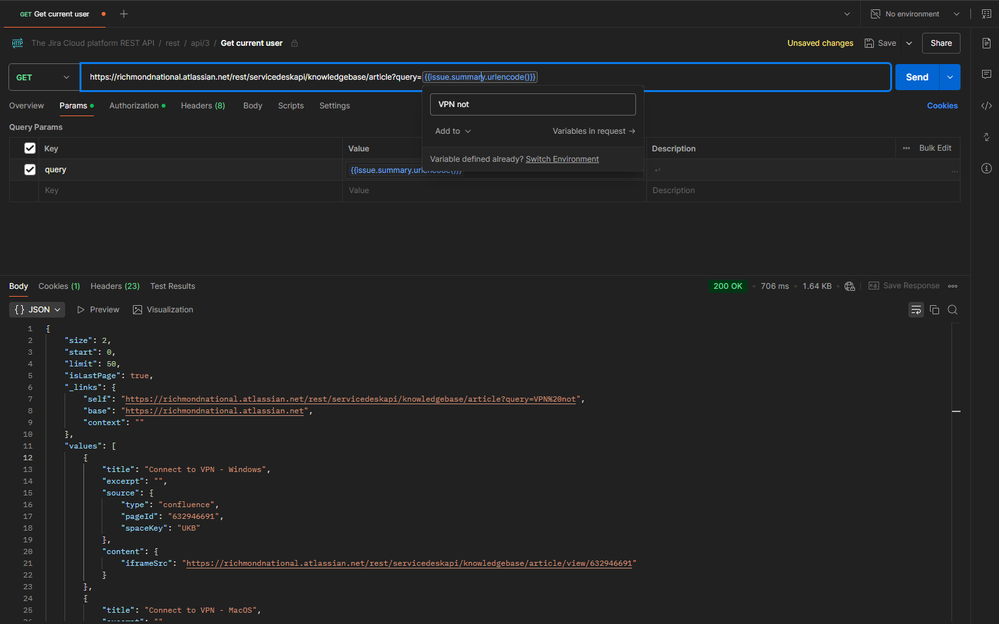999x624 pixels.
Task: Open the response Test Results tab
Action: (172, 286)
